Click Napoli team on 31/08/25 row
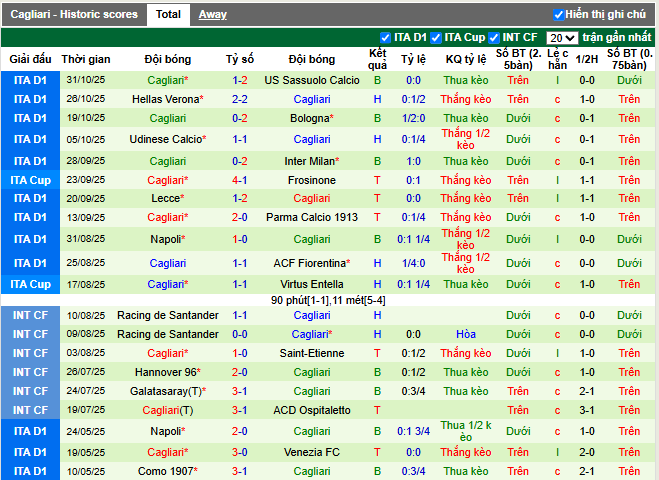This screenshot has height=480, width=659. click(168, 239)
